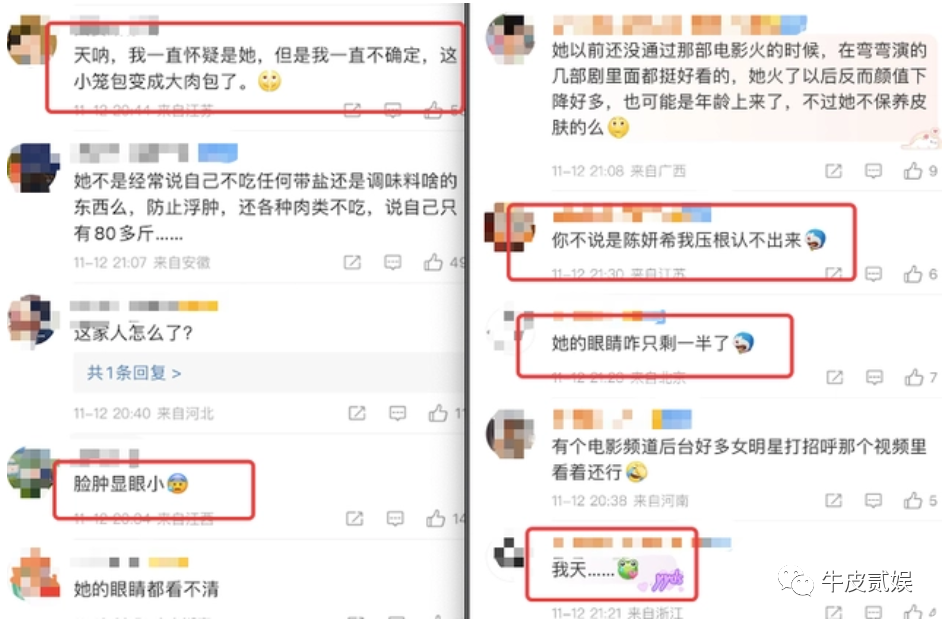Share the comment posted from 安徽

tap(352, 263)
